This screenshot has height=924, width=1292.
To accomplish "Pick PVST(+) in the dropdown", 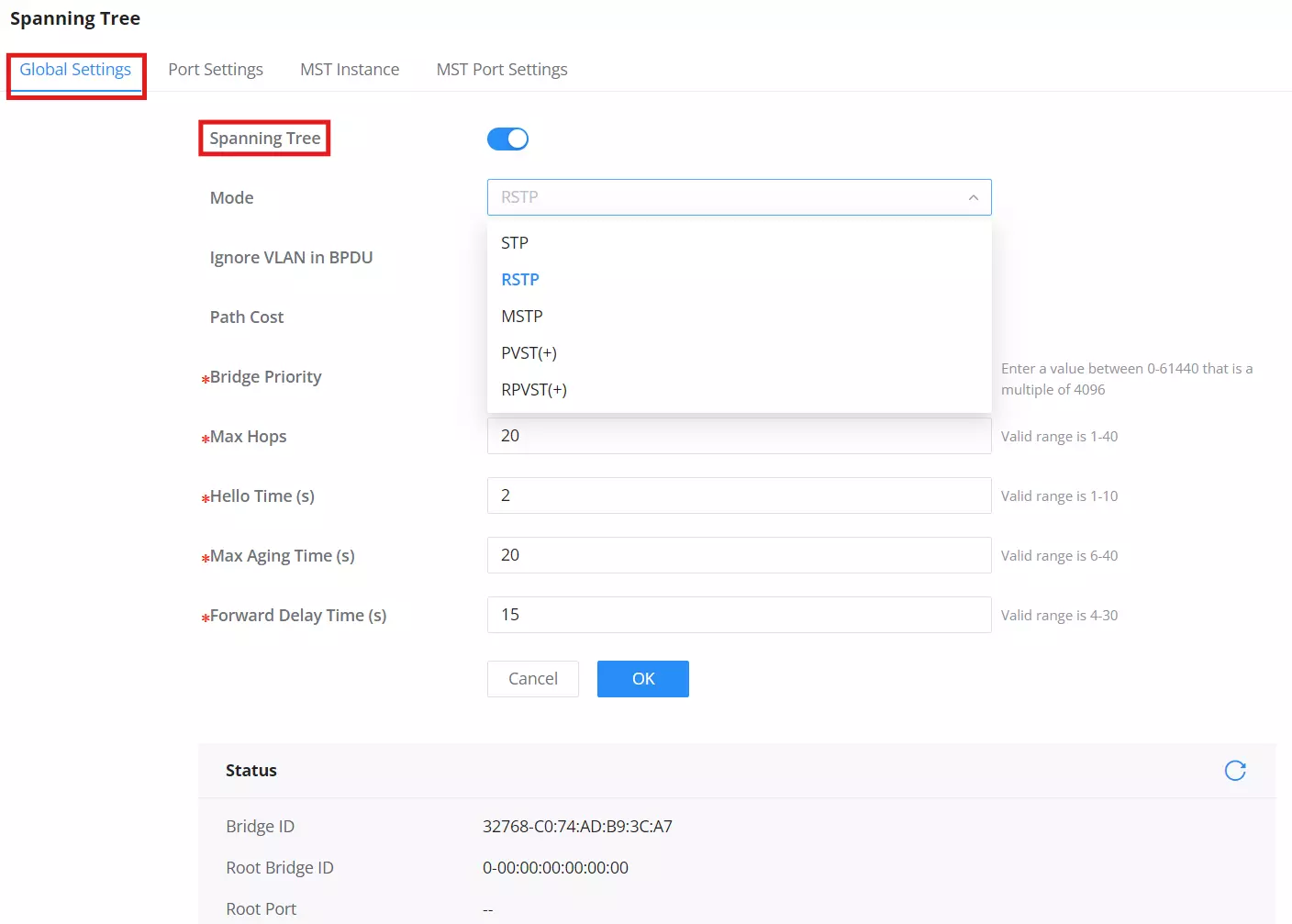I will tap(739, 353).
